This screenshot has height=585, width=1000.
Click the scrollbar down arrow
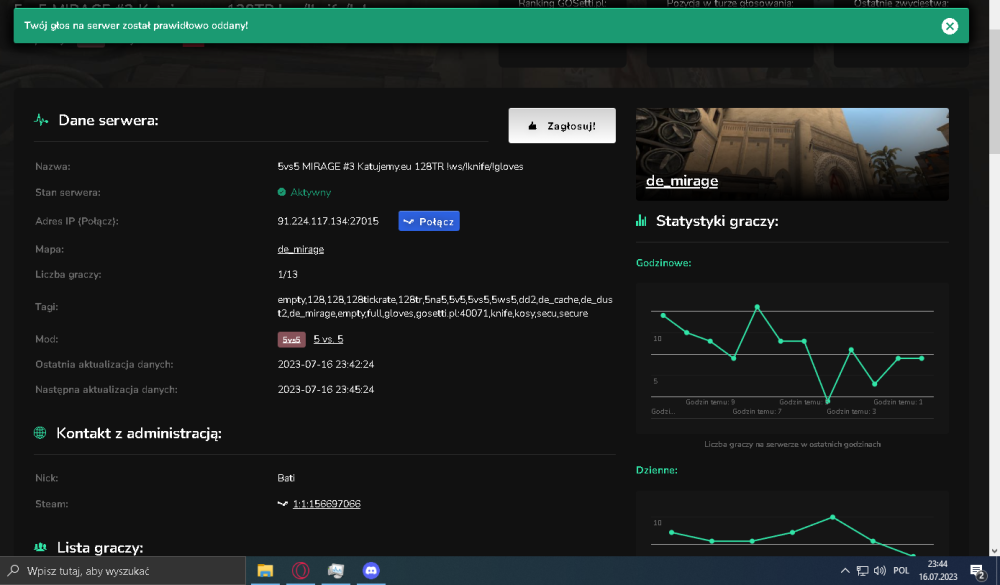coord(994,551)
